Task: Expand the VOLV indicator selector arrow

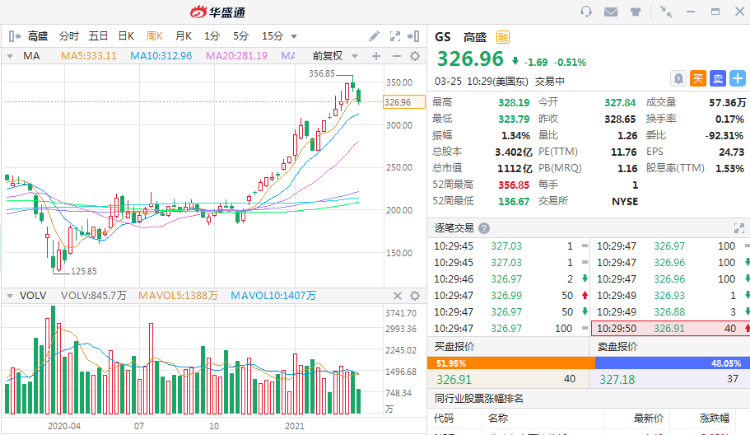Action: click(10, 296)
